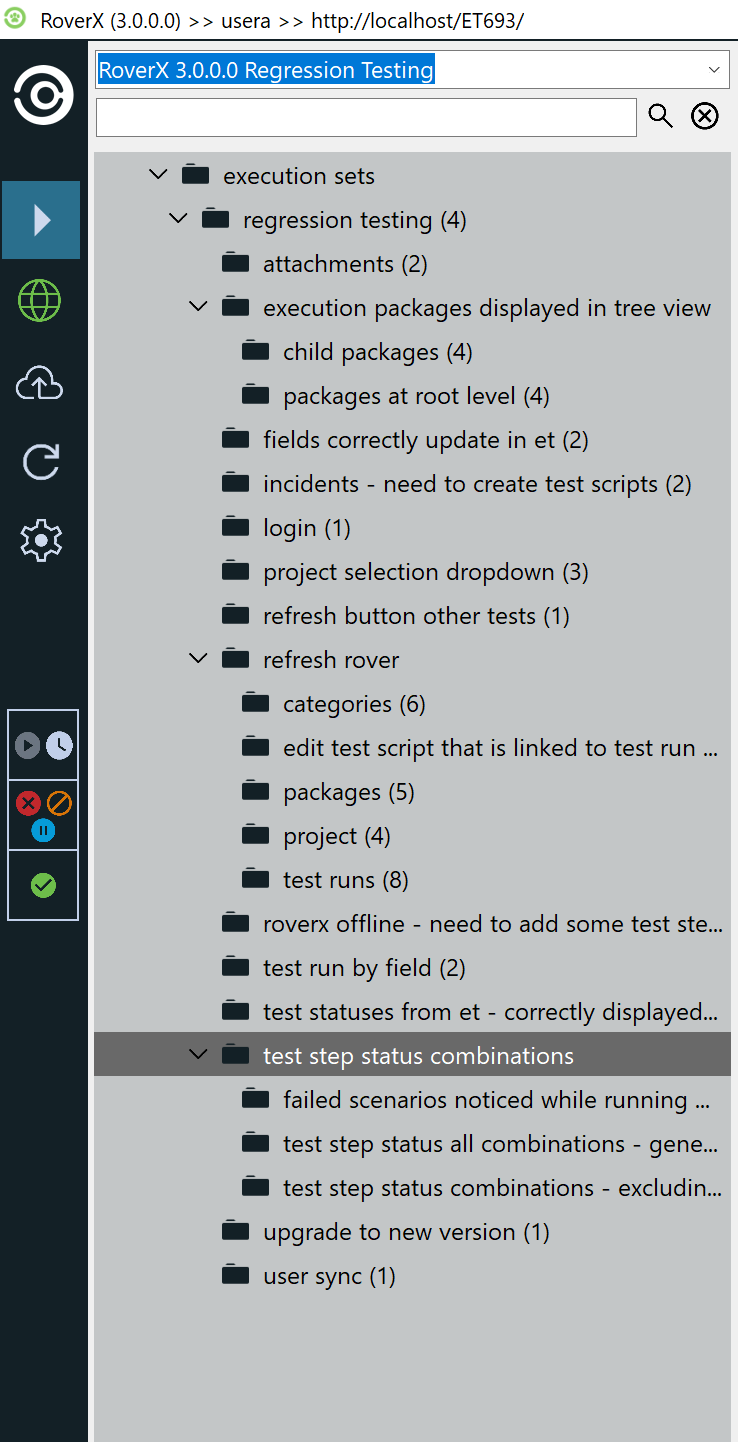
Task: Collapse the refresh rover folder
Action: click(x=198, y=659)
